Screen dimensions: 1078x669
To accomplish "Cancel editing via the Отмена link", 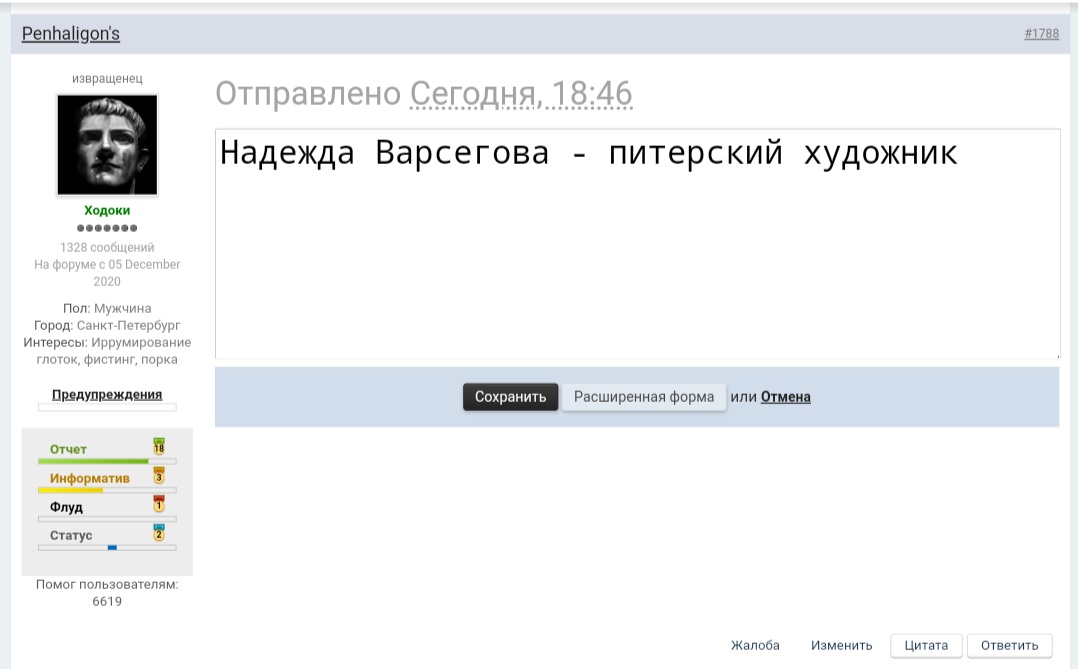I will (785, 397).
